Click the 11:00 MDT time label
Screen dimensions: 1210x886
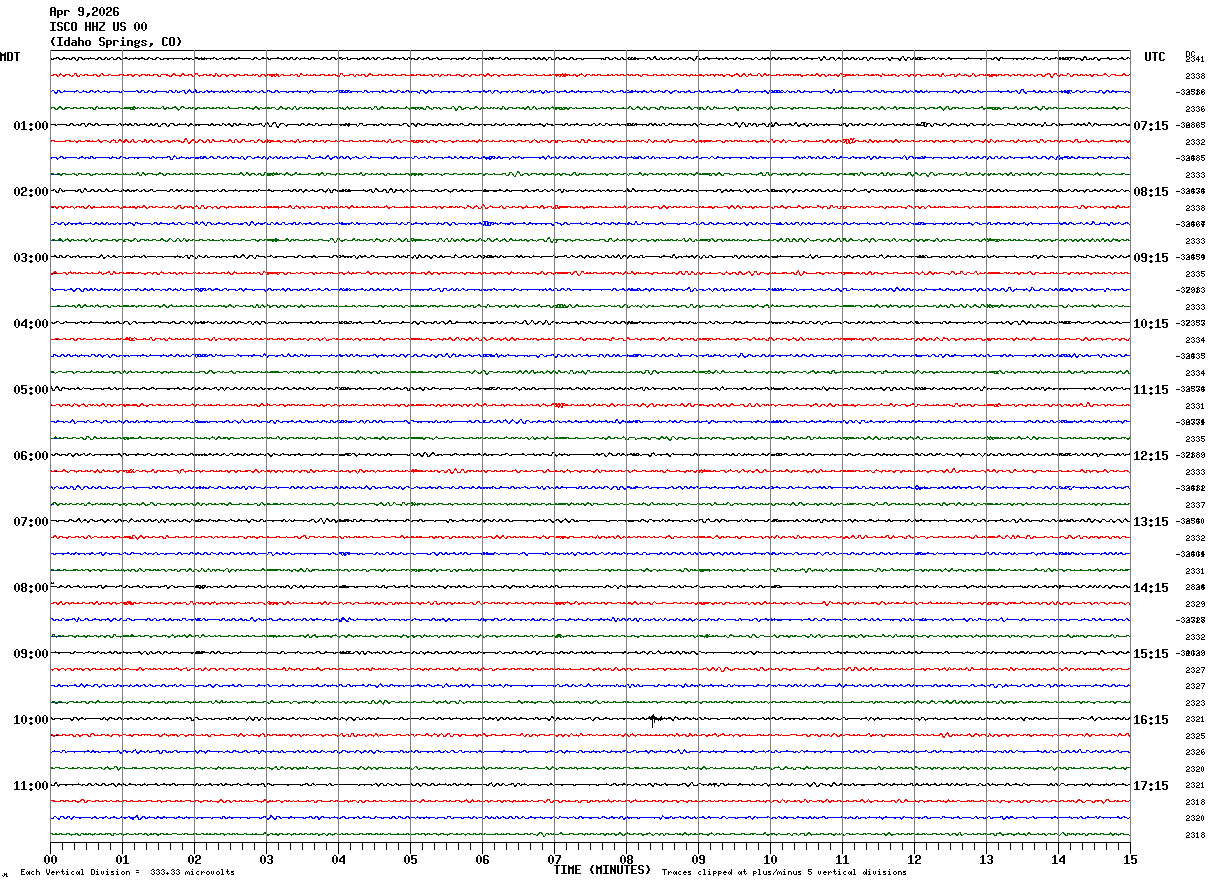click(x=30, y=786)
